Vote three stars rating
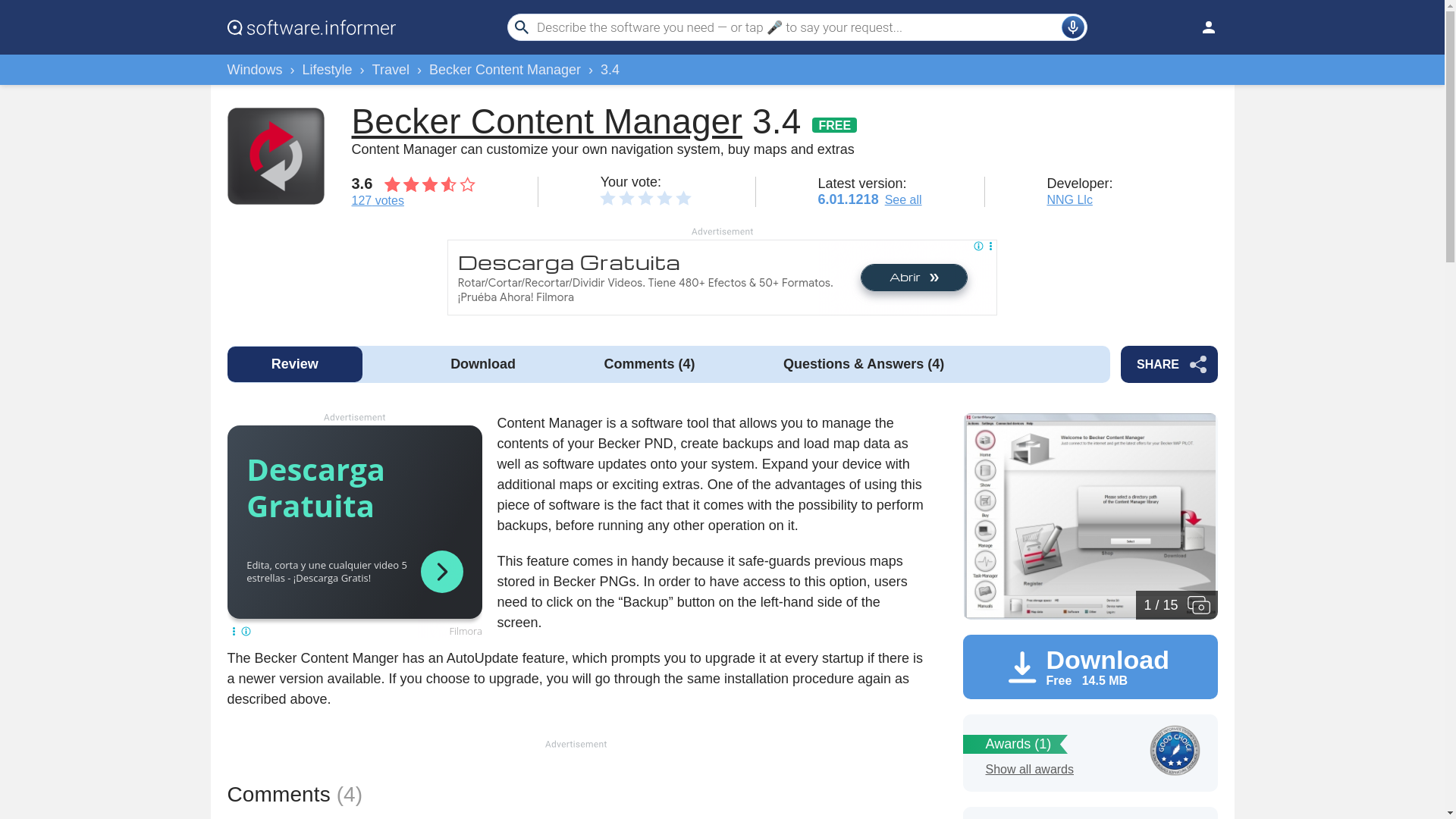 (645, 198)
